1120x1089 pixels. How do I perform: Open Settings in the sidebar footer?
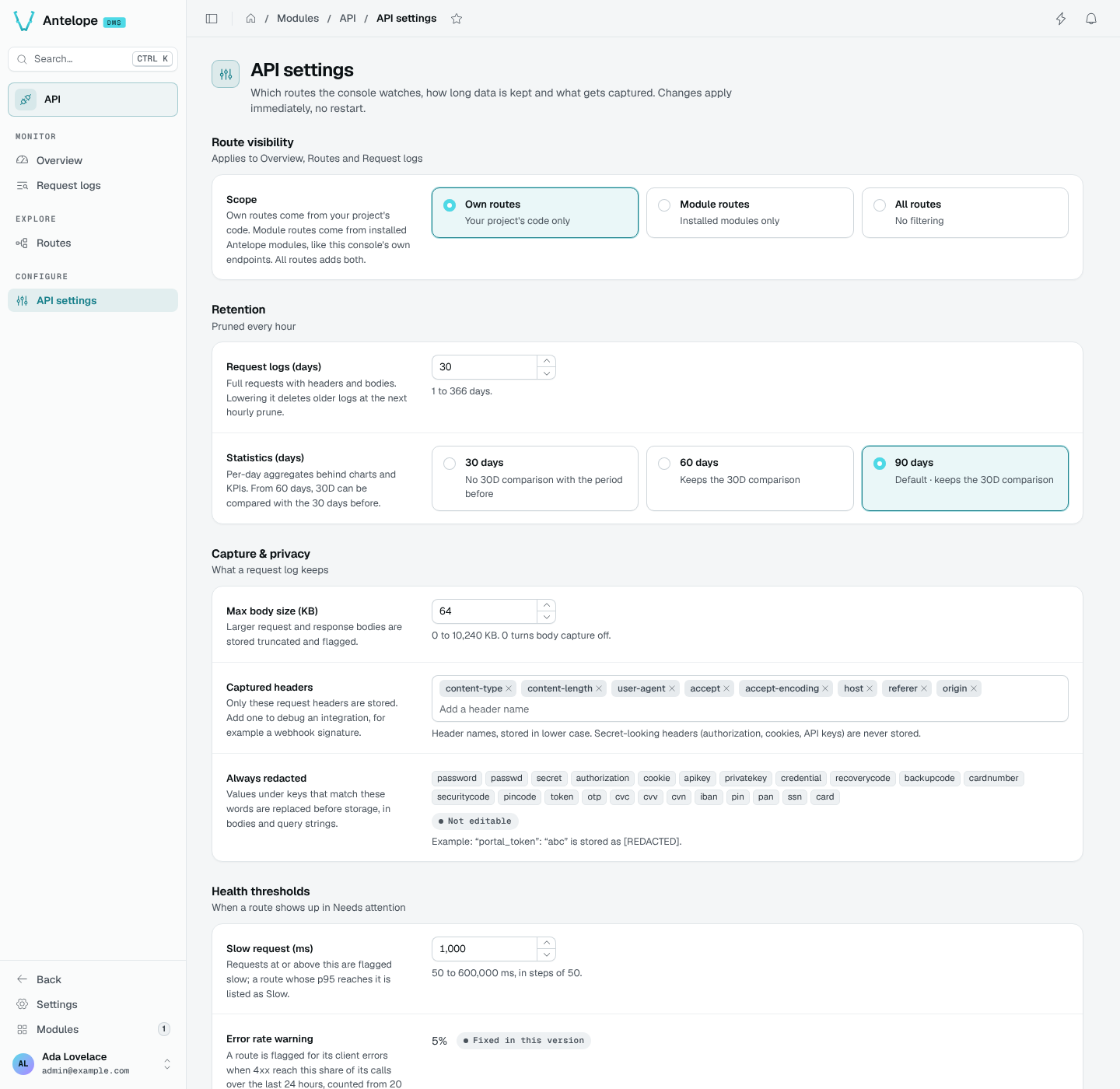tap(93, 1004)
